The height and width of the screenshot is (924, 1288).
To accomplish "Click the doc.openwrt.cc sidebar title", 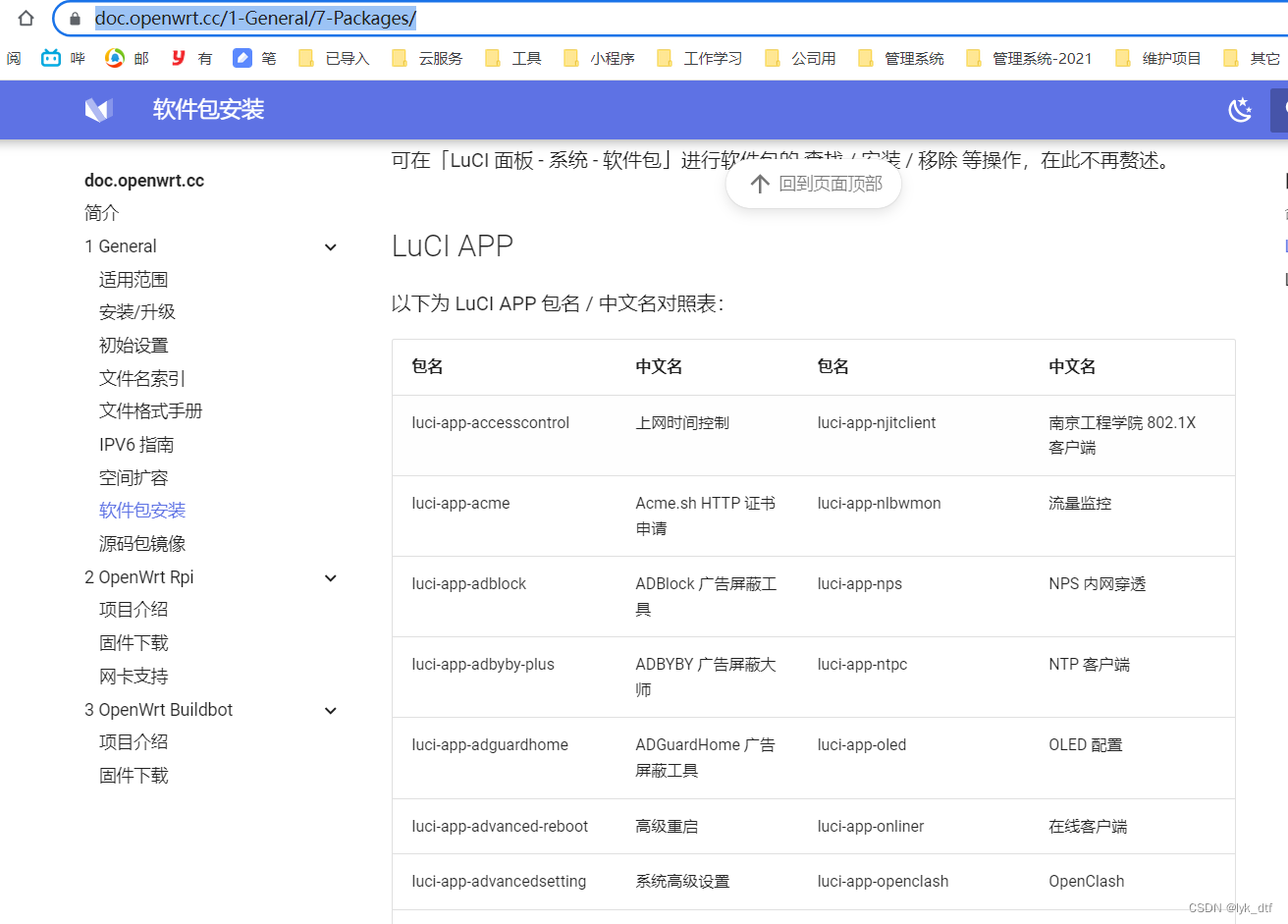I will pos(144,181).
